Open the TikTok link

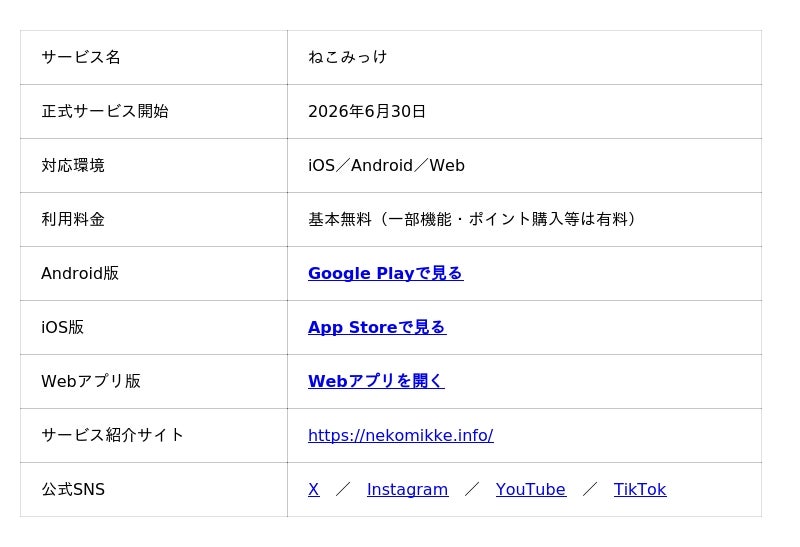pos(640,489)
